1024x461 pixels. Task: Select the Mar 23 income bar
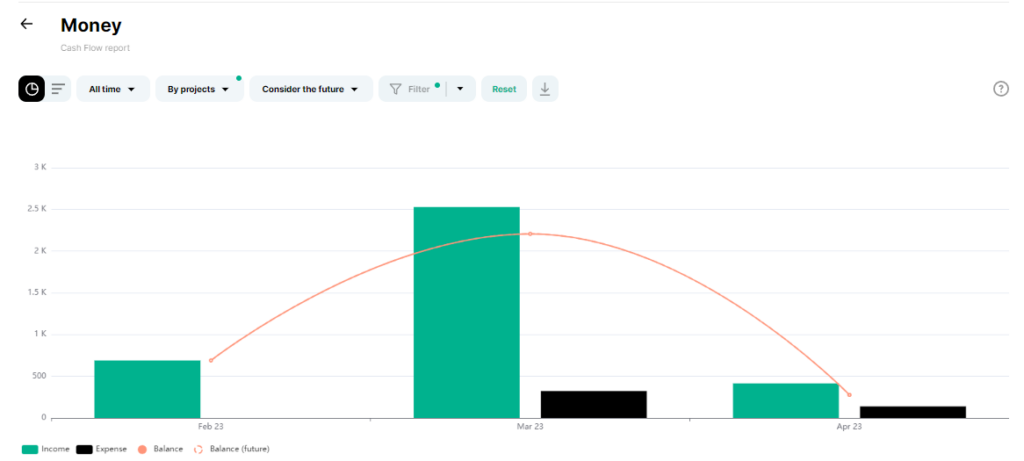pyautogui.click(x=467, y=312)
